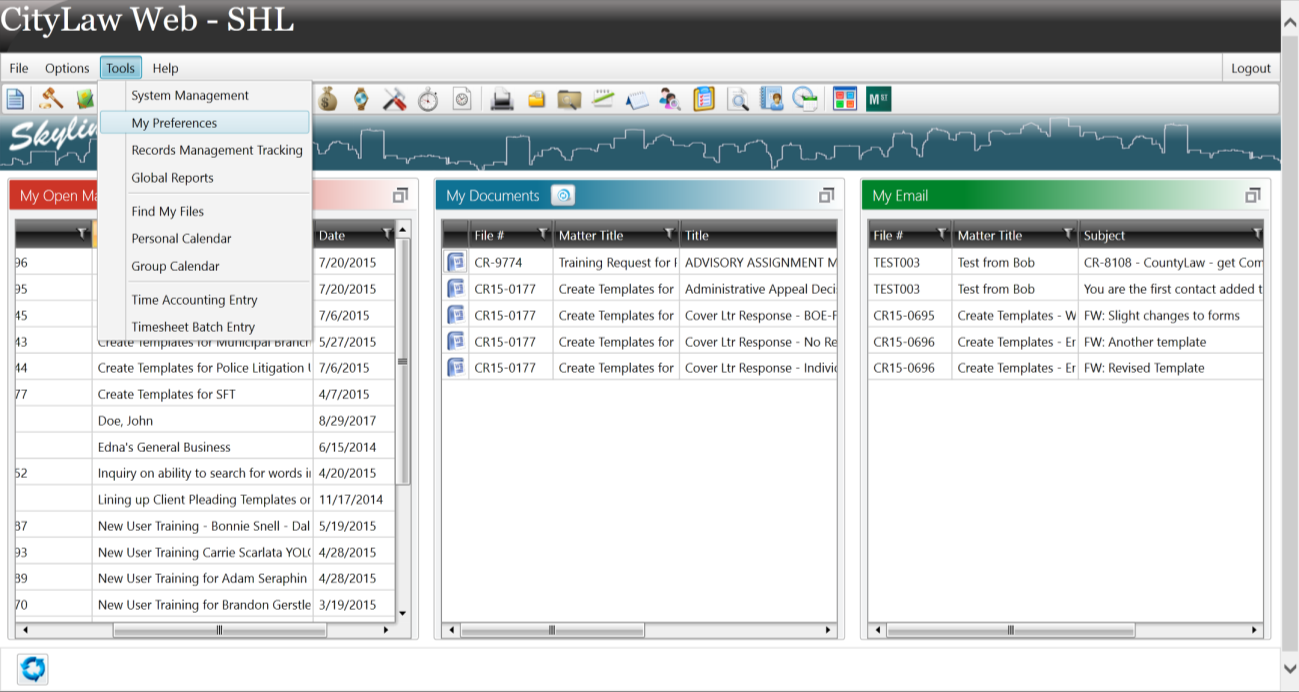Viewport: 1299px width, 692px height.
Task: Open the tools repair icon in toolbar
Action: click(394, 98)
